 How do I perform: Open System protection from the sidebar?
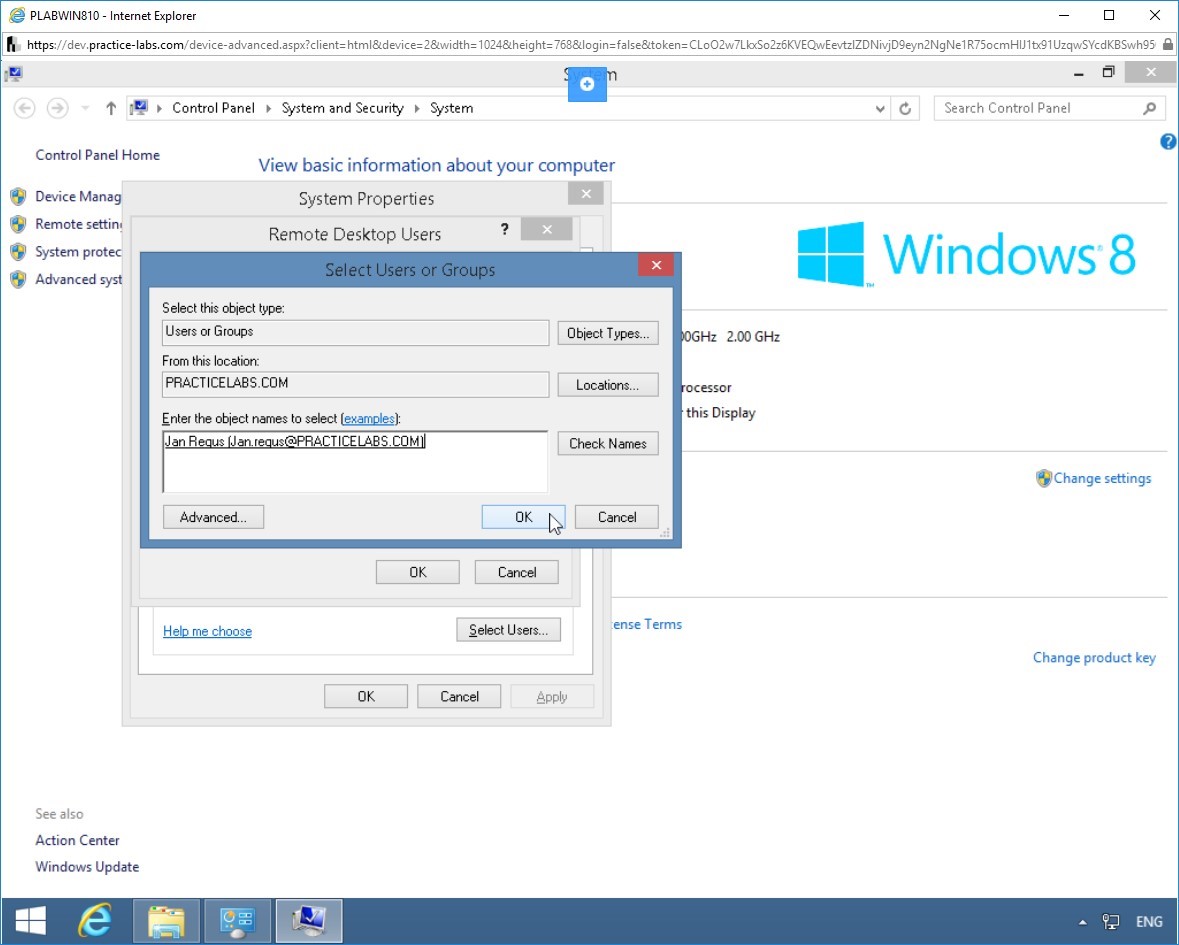tap(78, 252)
